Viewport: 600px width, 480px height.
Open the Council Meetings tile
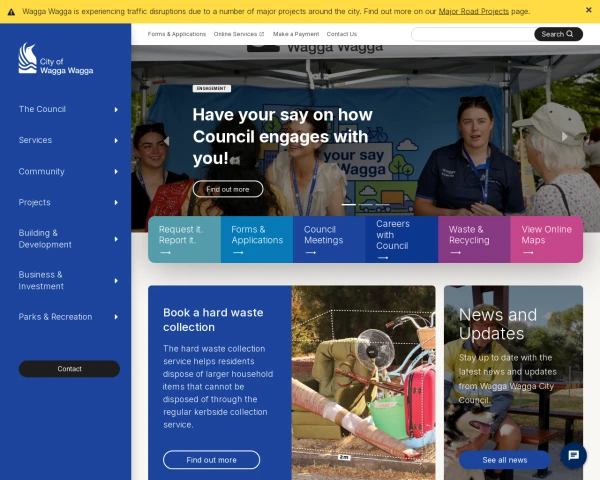tap(329, 240)
